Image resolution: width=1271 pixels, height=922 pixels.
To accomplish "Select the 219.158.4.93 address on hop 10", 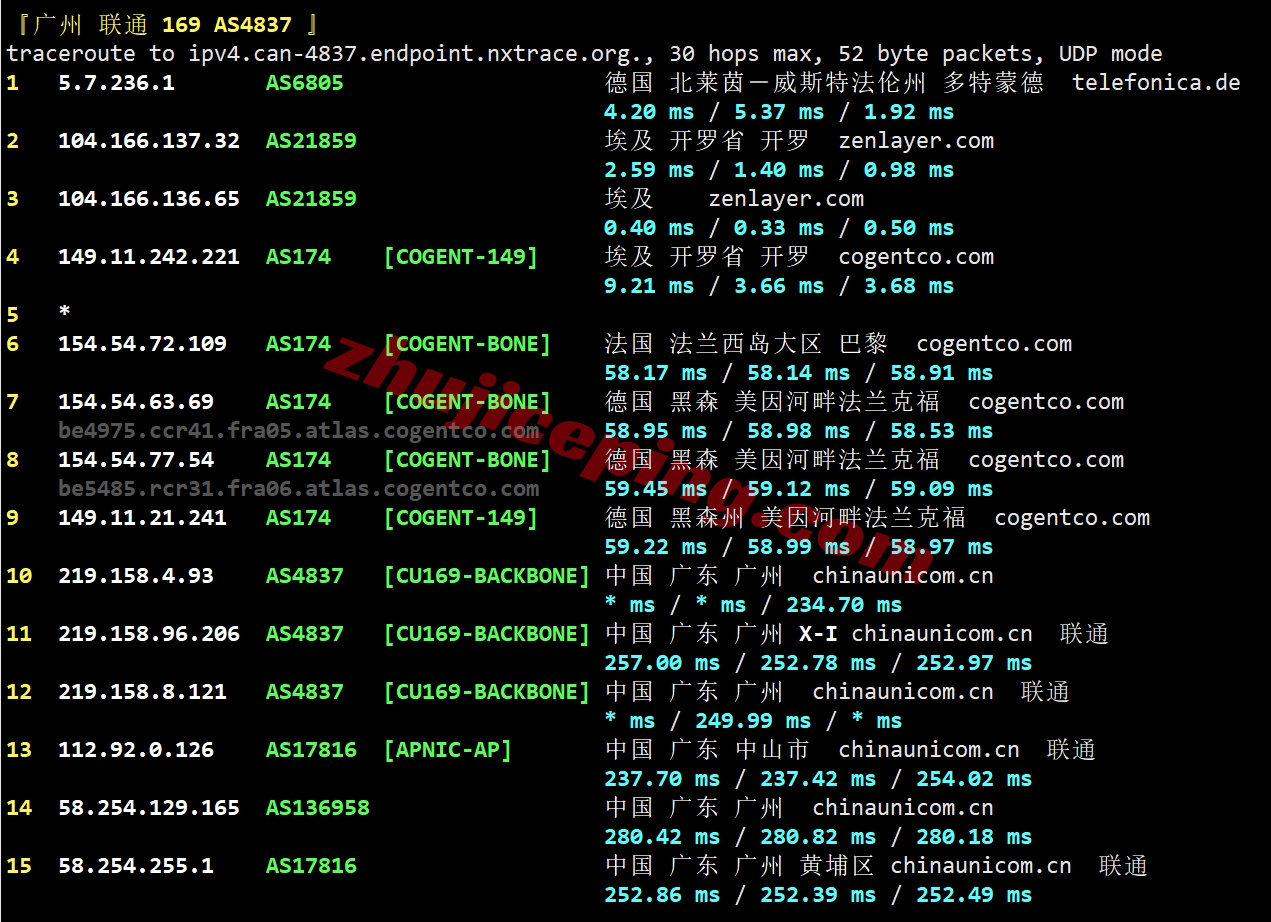I will pyautogui.click(x=135, y=576).
